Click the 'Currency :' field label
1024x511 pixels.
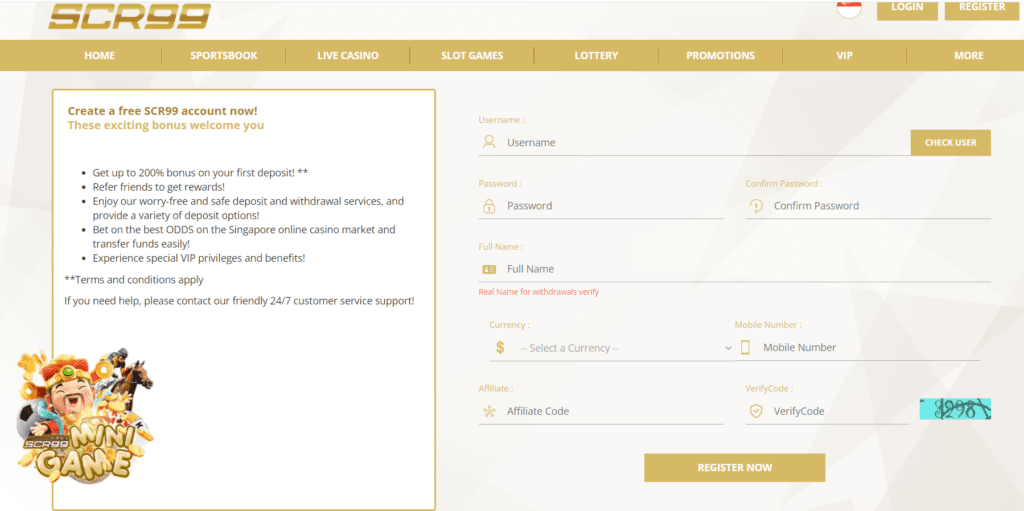pyautogui.click(x=509, y=325)
